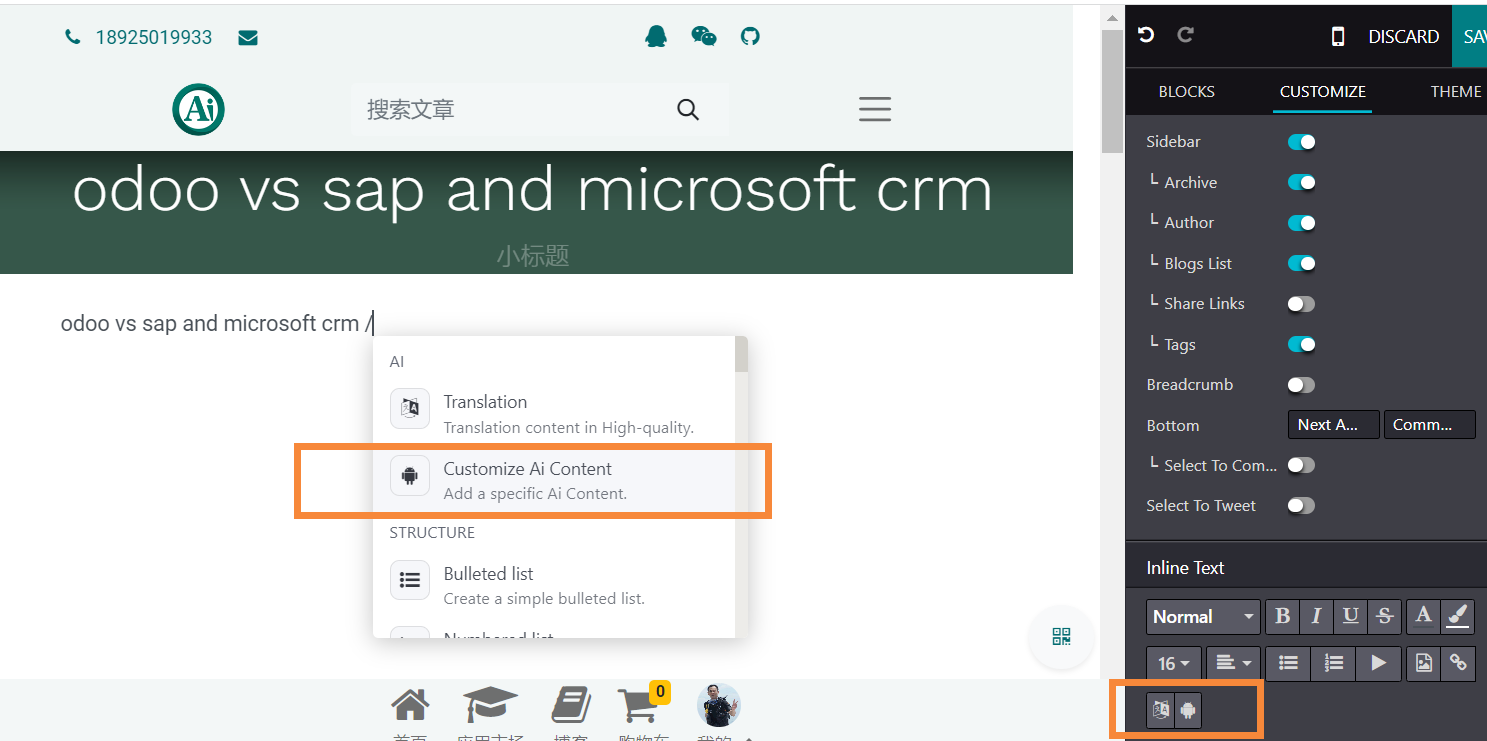Viewport: 1487px width, 741px height.
Task: Toggle mobile preview phone icon
Action: coord(1338,37)
